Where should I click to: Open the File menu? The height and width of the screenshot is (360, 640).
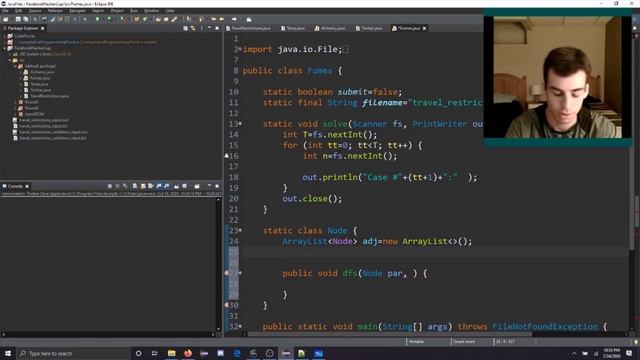[5, 11]
